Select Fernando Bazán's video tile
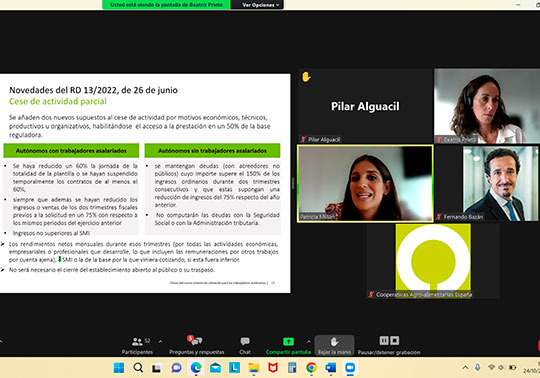The image size is (540, 378). coord(487,183)
